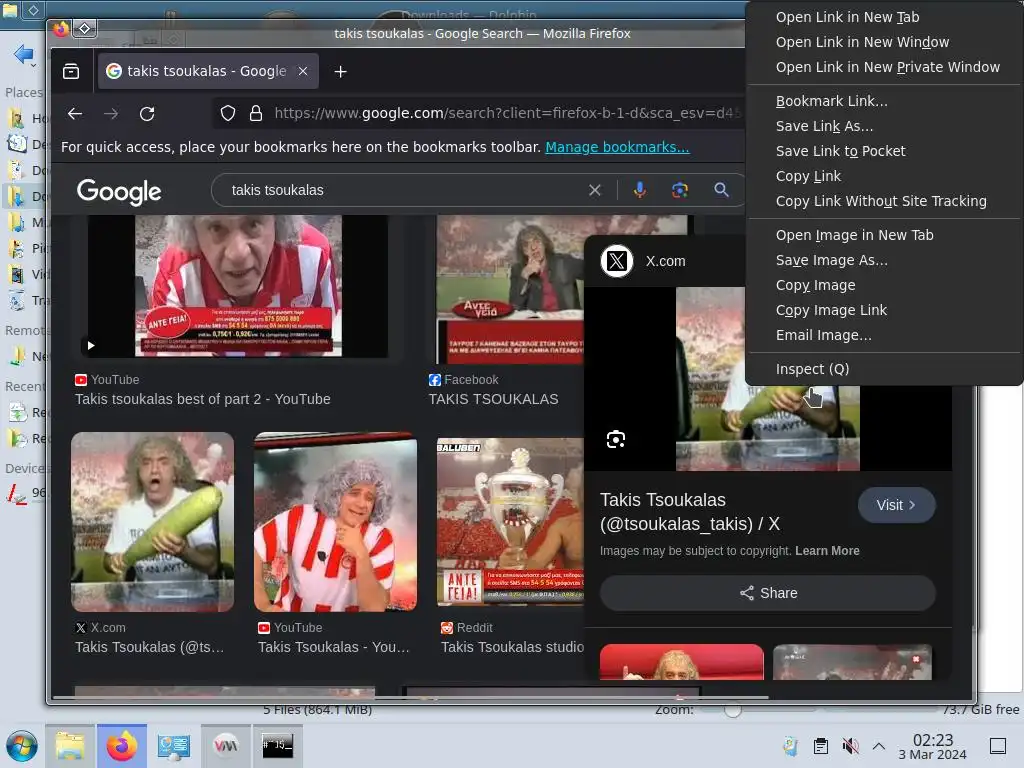This screenshot has height=768, width=1024.
Task: Choose Bookmark Link from context menu
Action: [x=884, y=101]
